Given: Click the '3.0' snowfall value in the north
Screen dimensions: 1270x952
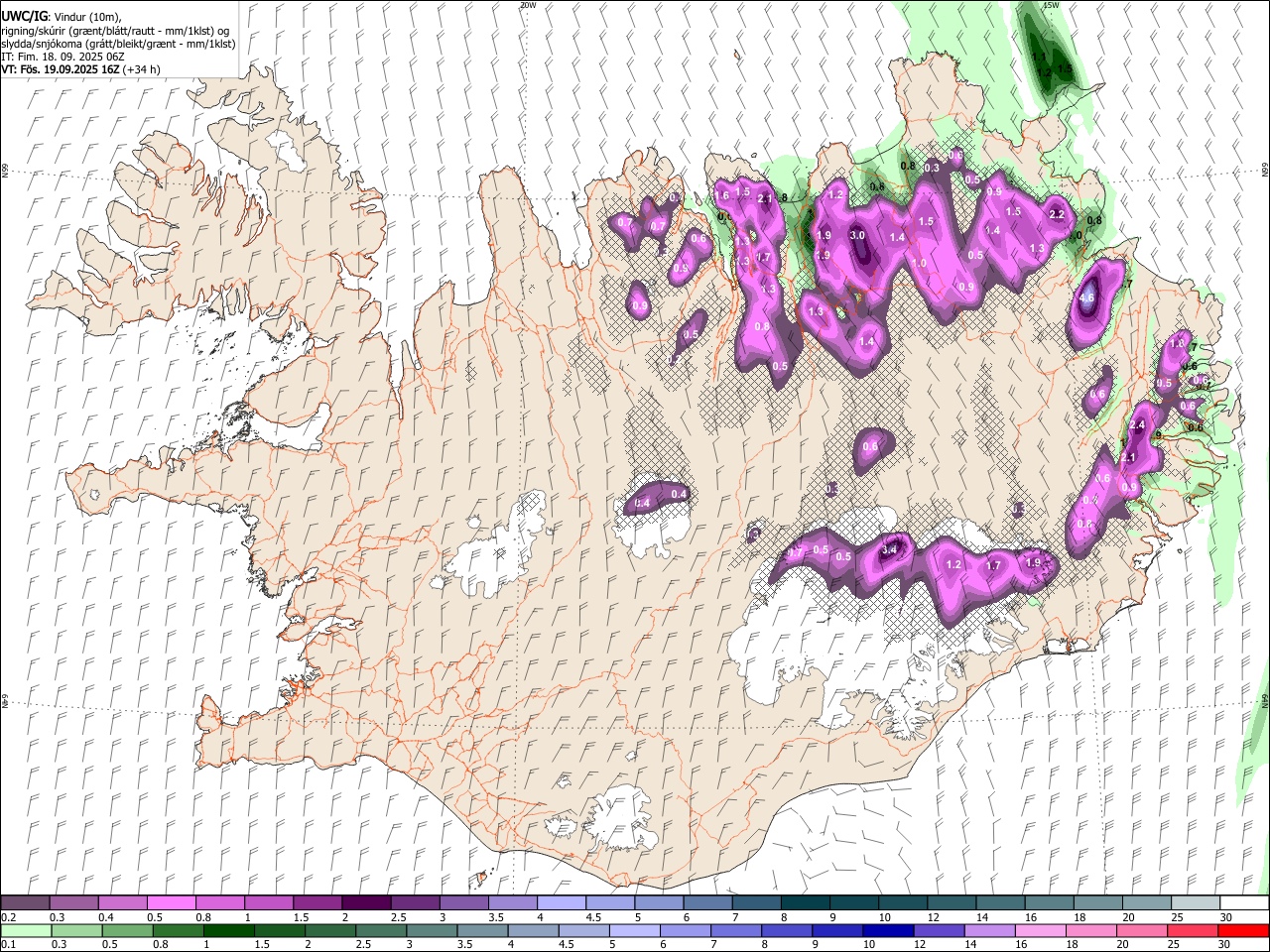Looking at the screenshot, I should pos(858,236).
